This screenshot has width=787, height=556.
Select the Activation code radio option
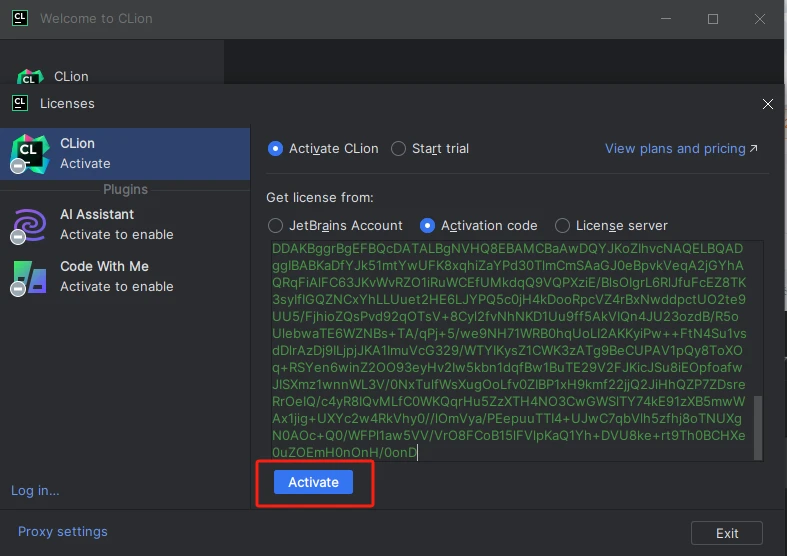[428, 225]
